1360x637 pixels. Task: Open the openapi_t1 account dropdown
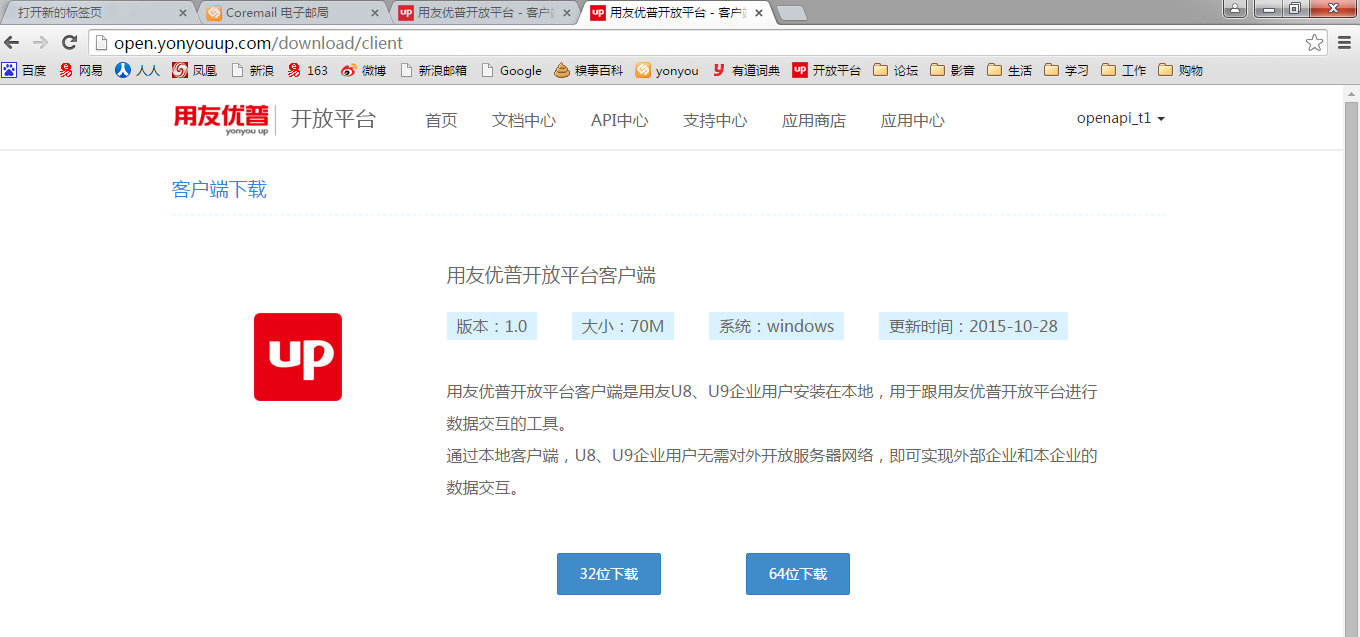[x=1121, y=118]
